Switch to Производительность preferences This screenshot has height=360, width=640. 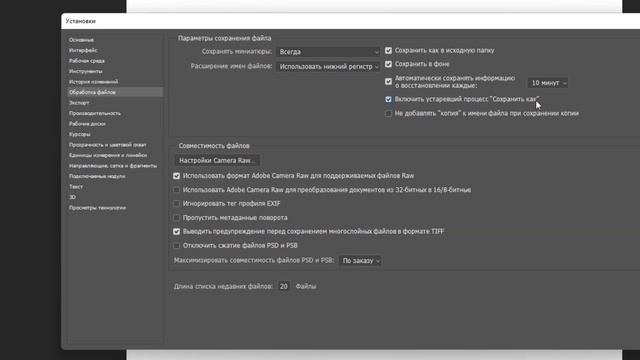coord(95,113)
